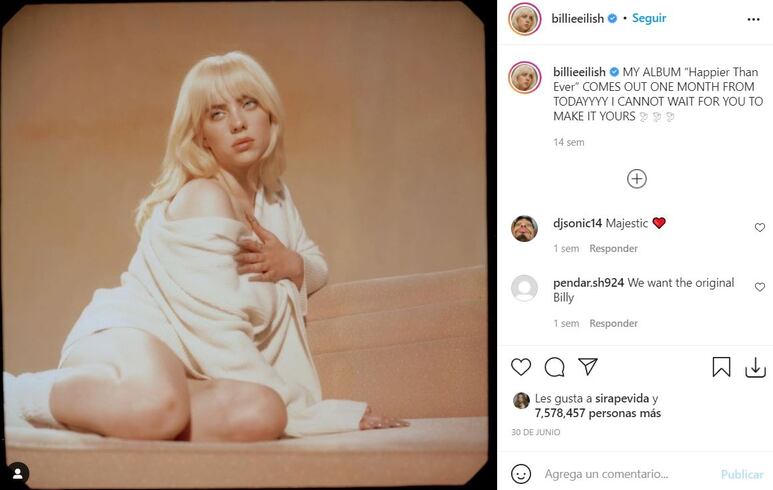The width and height of the screenshot is (773, 490).
Task: Open billieeilish header profile avatar
Action: (525, 19)
